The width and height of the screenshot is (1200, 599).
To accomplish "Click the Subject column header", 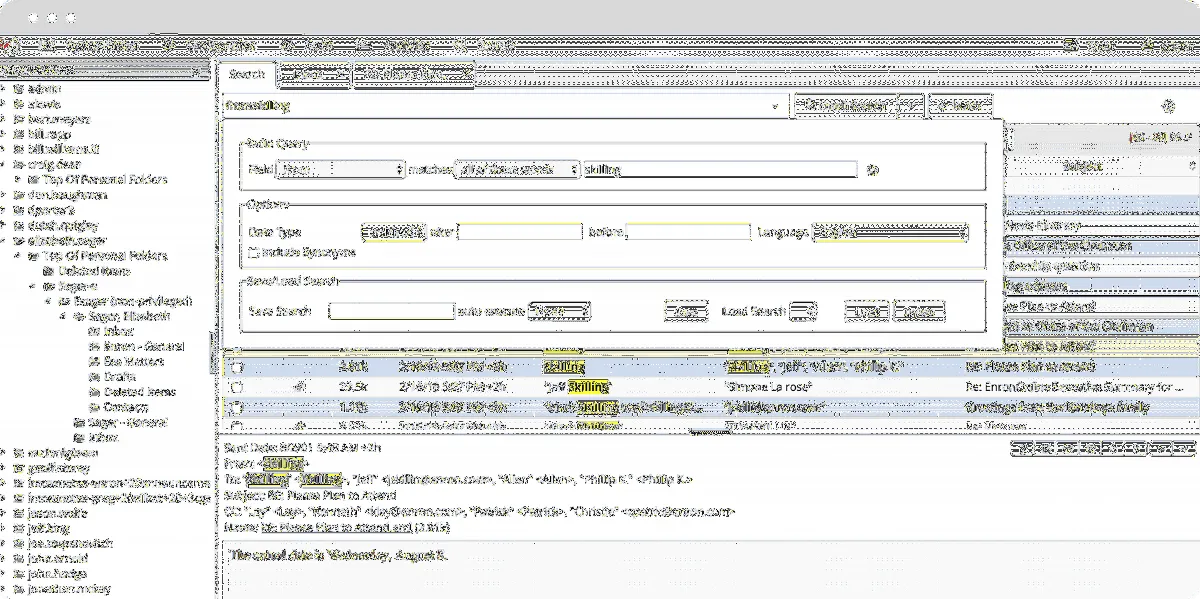I will click(1082, 165).
